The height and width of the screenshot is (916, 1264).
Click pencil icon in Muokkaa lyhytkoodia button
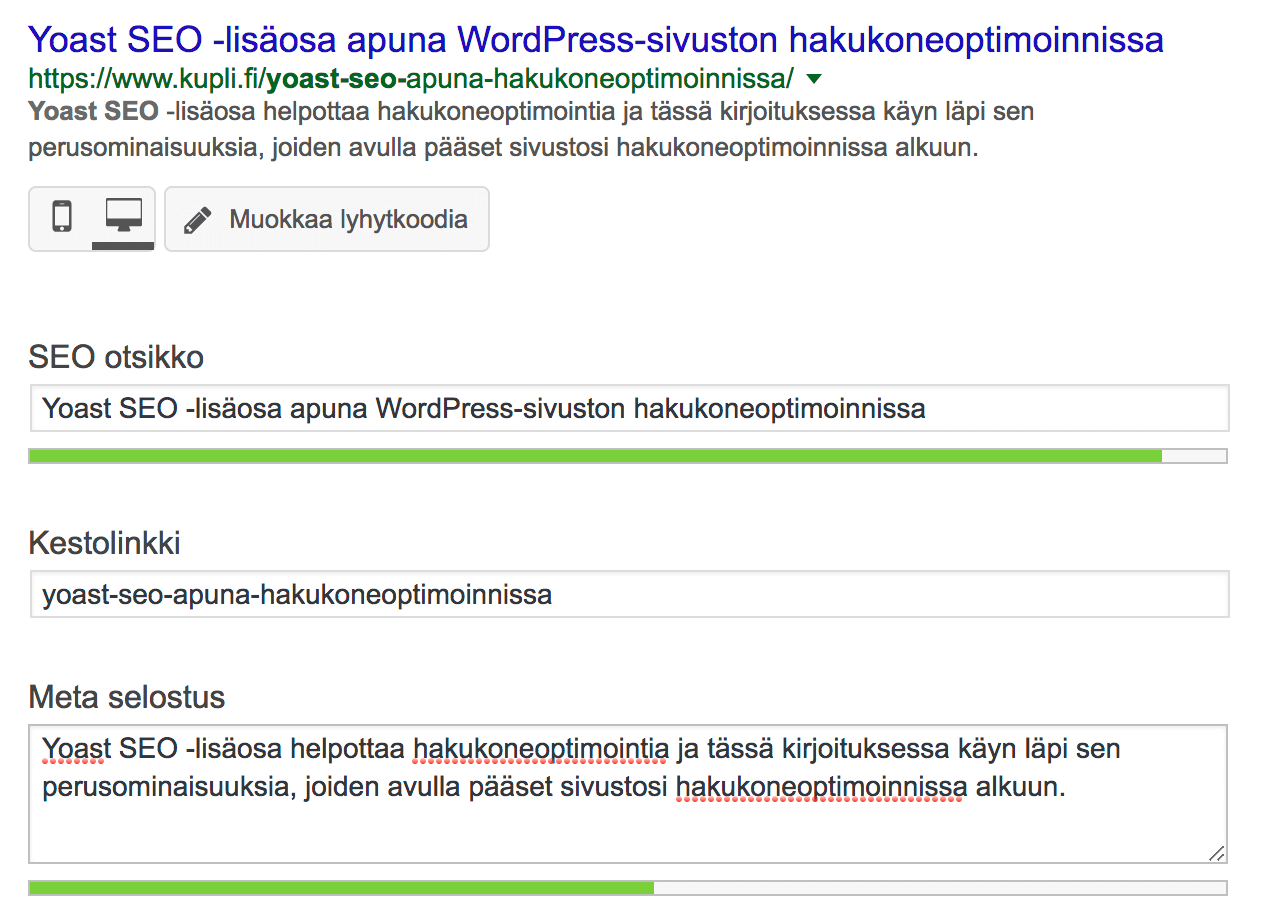pos(198,219)
